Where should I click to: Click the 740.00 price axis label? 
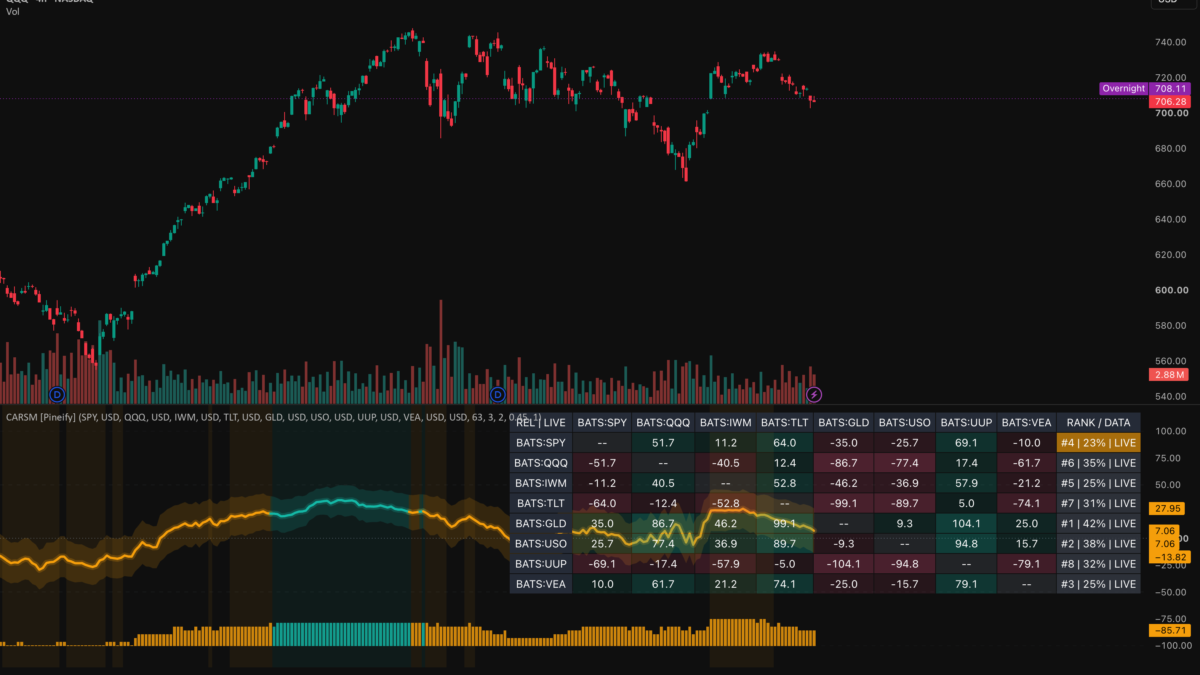(1170, 42)
